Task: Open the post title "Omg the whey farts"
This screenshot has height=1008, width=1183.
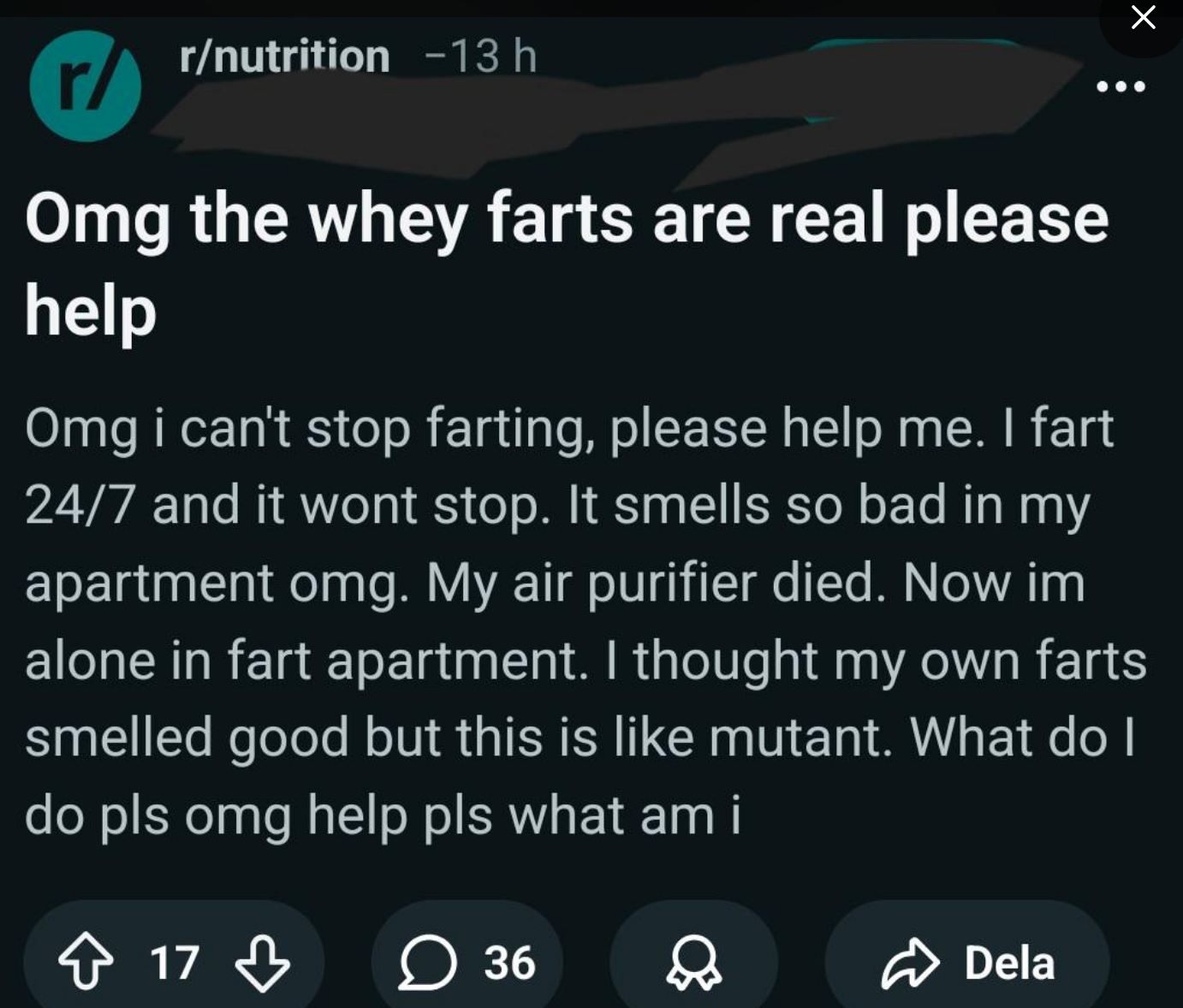Action: [565, 219]
